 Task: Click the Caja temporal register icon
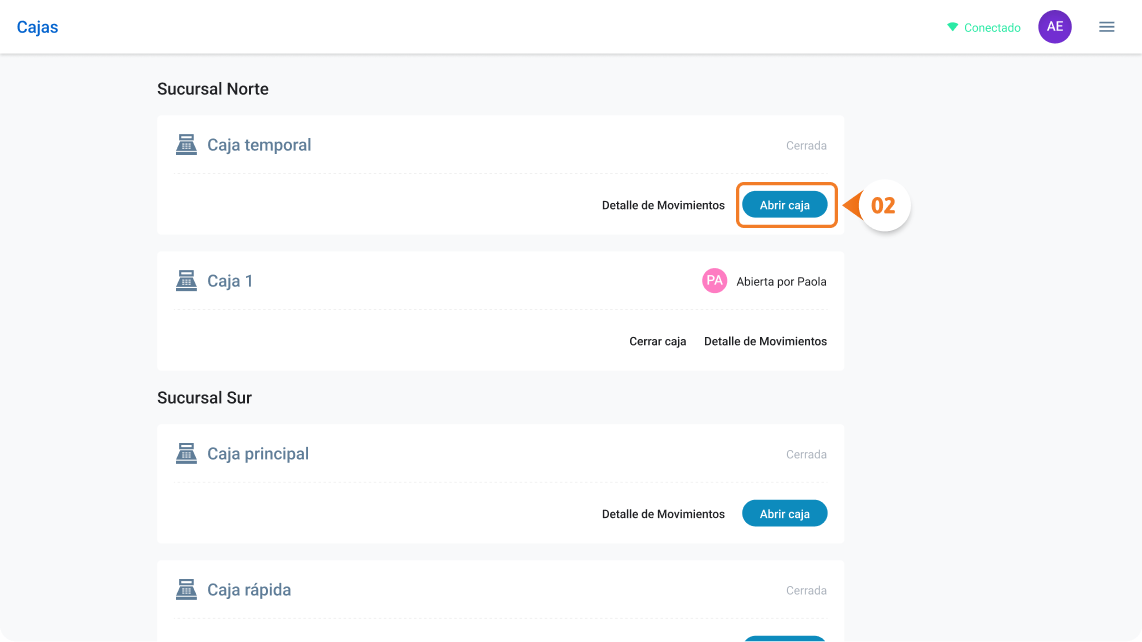[186, 144]
